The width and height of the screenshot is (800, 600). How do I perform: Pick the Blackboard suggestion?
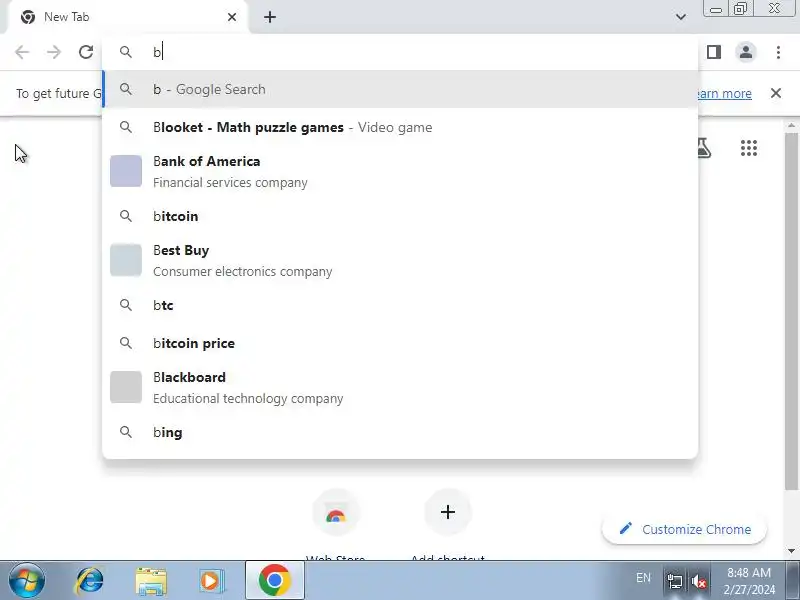click(x=401, y=387)
